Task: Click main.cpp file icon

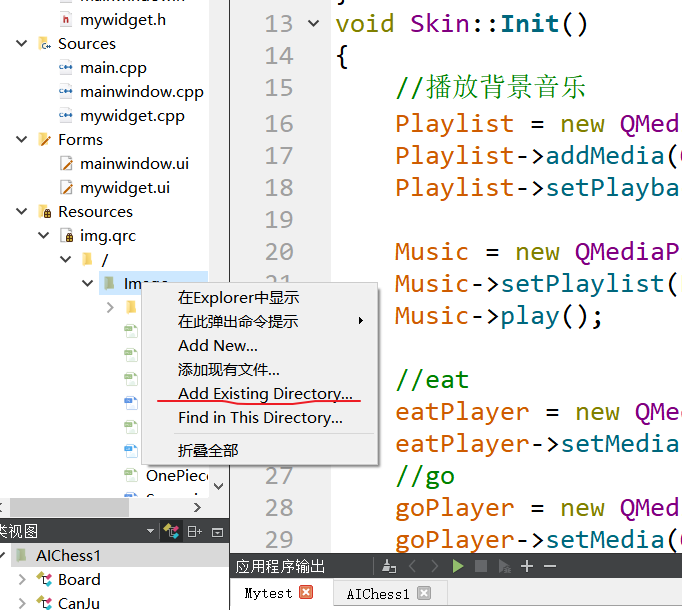Action: pos(66,68)
